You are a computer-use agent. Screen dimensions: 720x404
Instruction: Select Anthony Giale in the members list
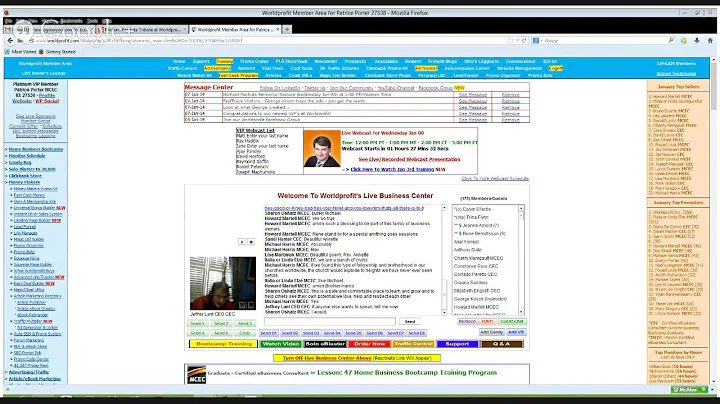click(467, 250)
